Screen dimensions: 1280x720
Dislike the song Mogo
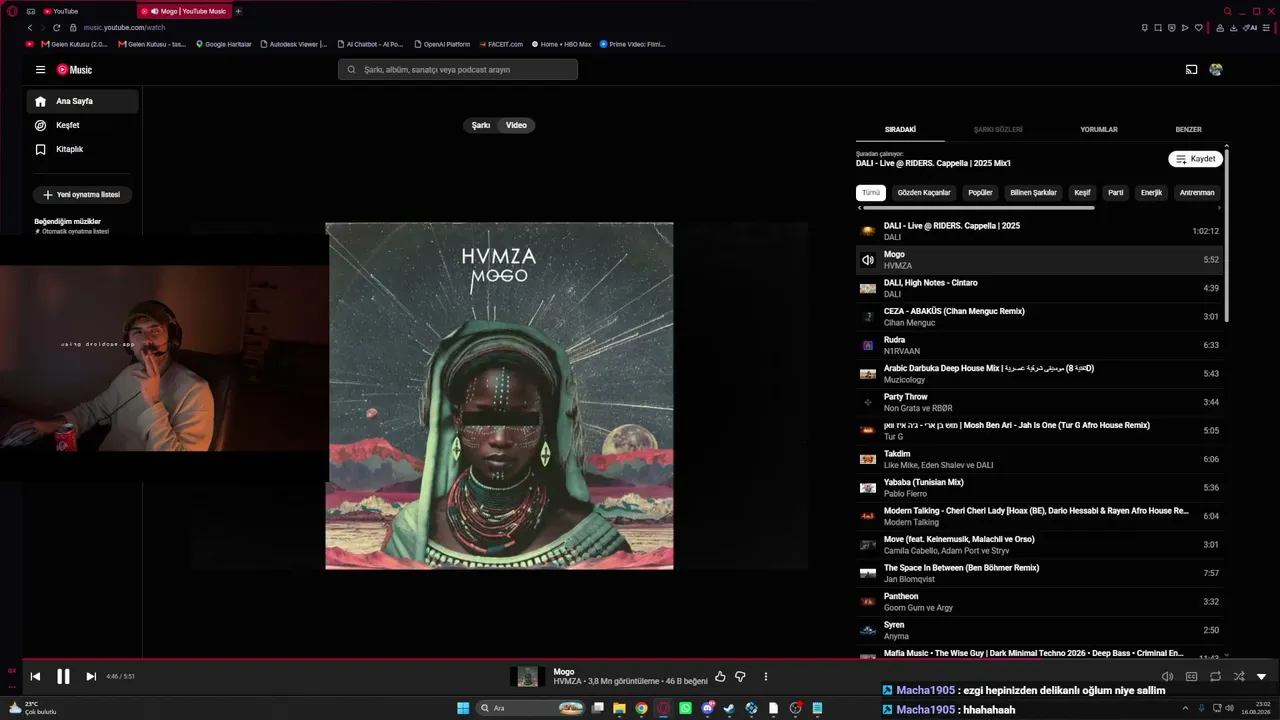740,677
